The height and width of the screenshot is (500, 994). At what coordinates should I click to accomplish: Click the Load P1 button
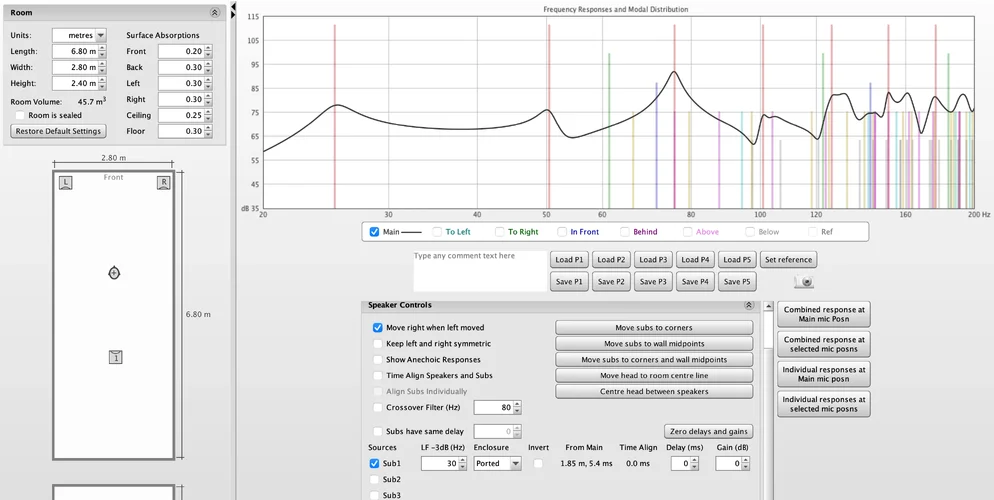(x=569, y=260)
